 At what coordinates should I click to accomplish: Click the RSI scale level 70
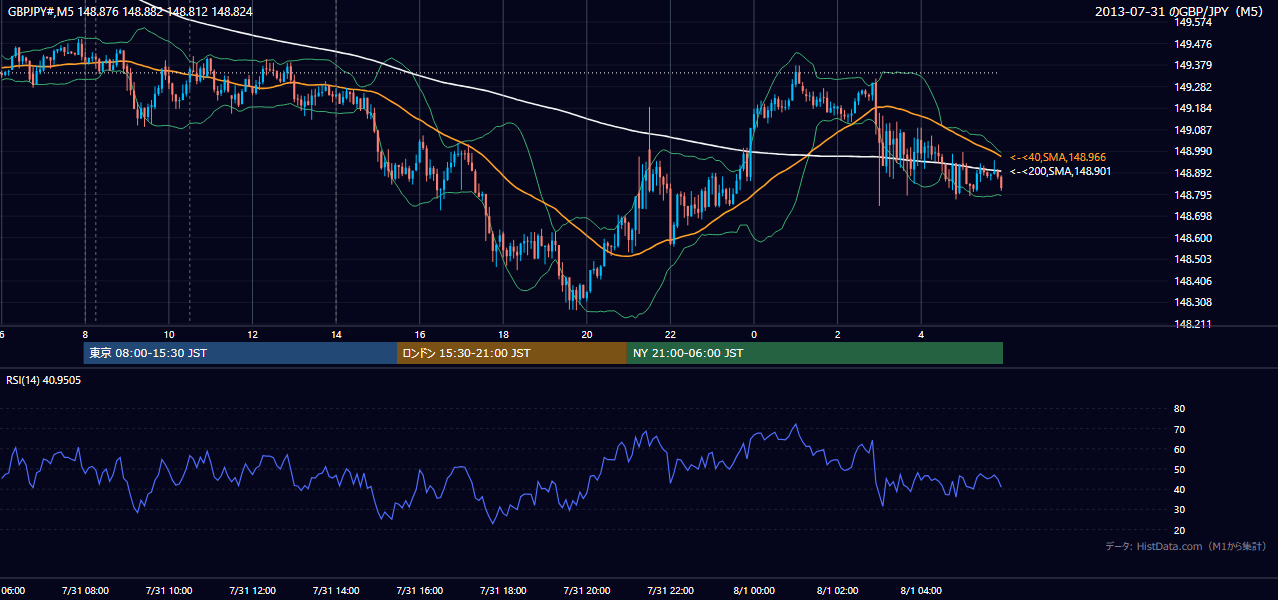point(1180,429)
